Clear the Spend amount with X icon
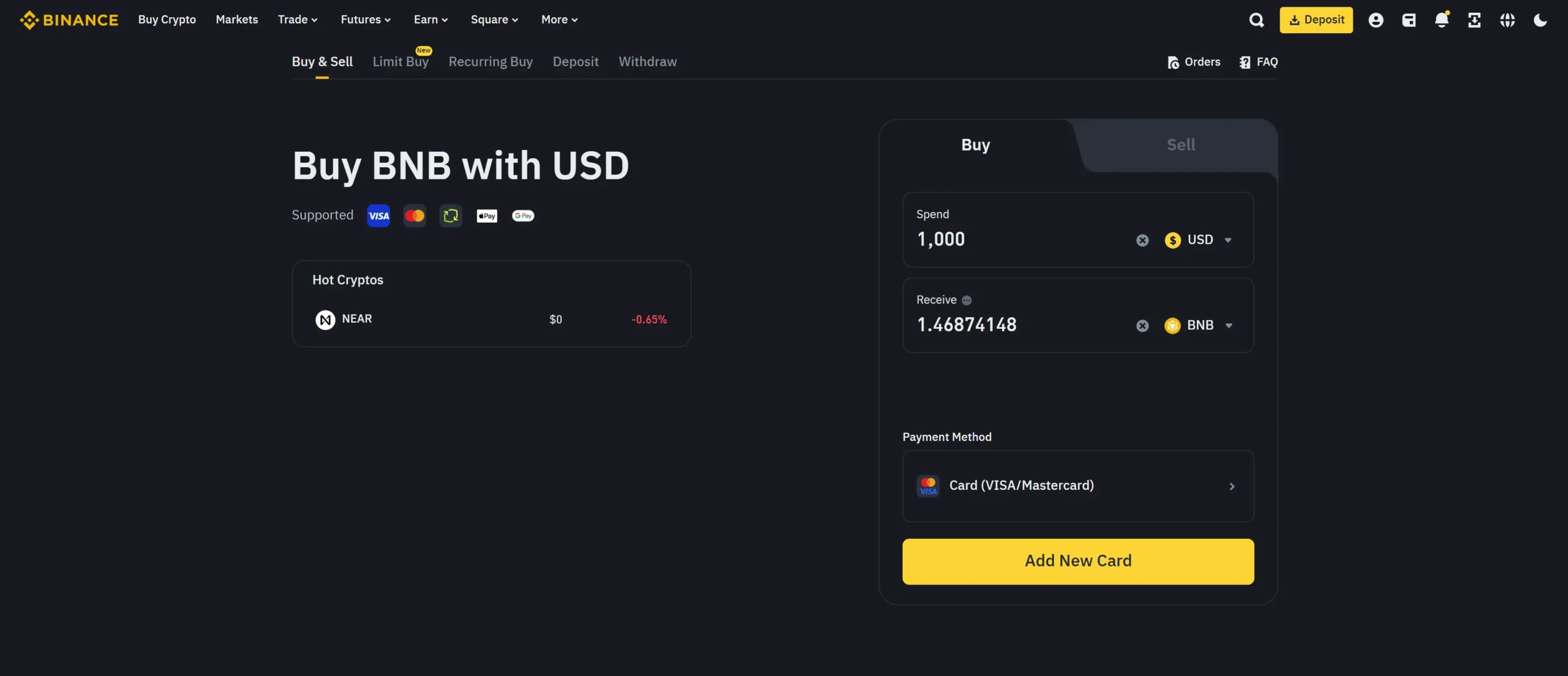Viewport: 1568px width, 676px height. (1142, 240)
